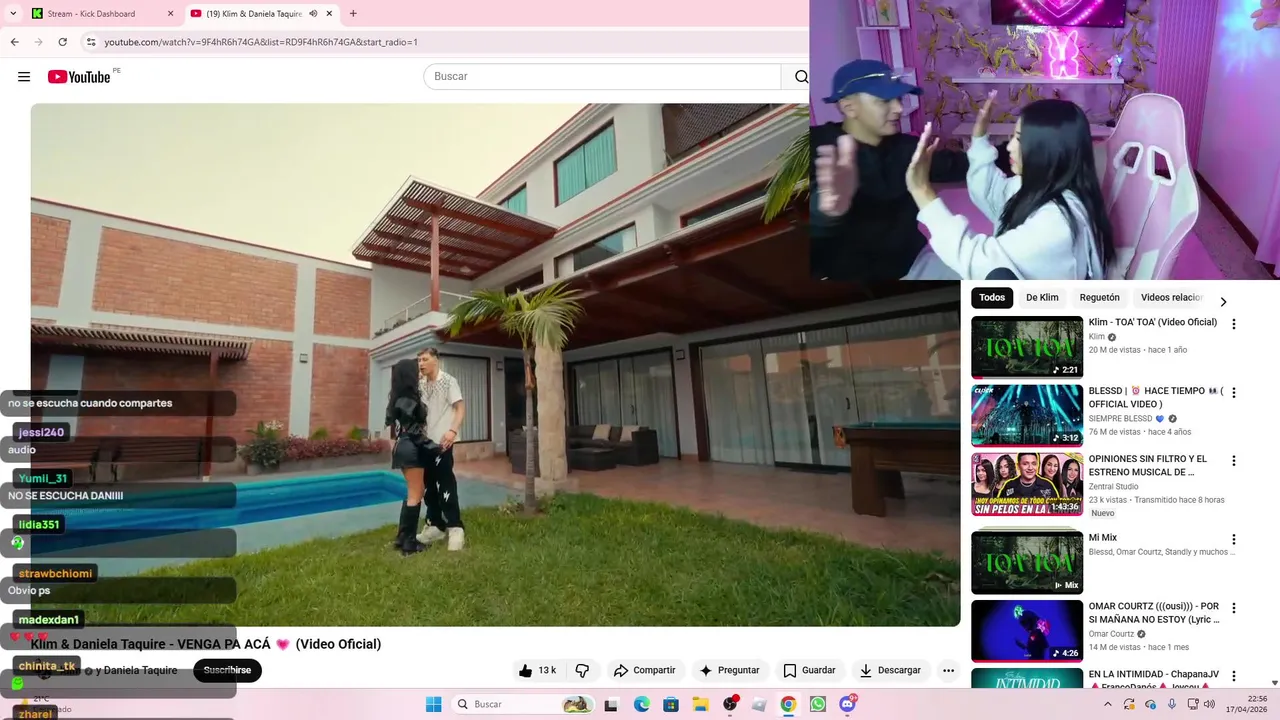
Task: View site information icon in address bar
Action: tap(90, 42)
